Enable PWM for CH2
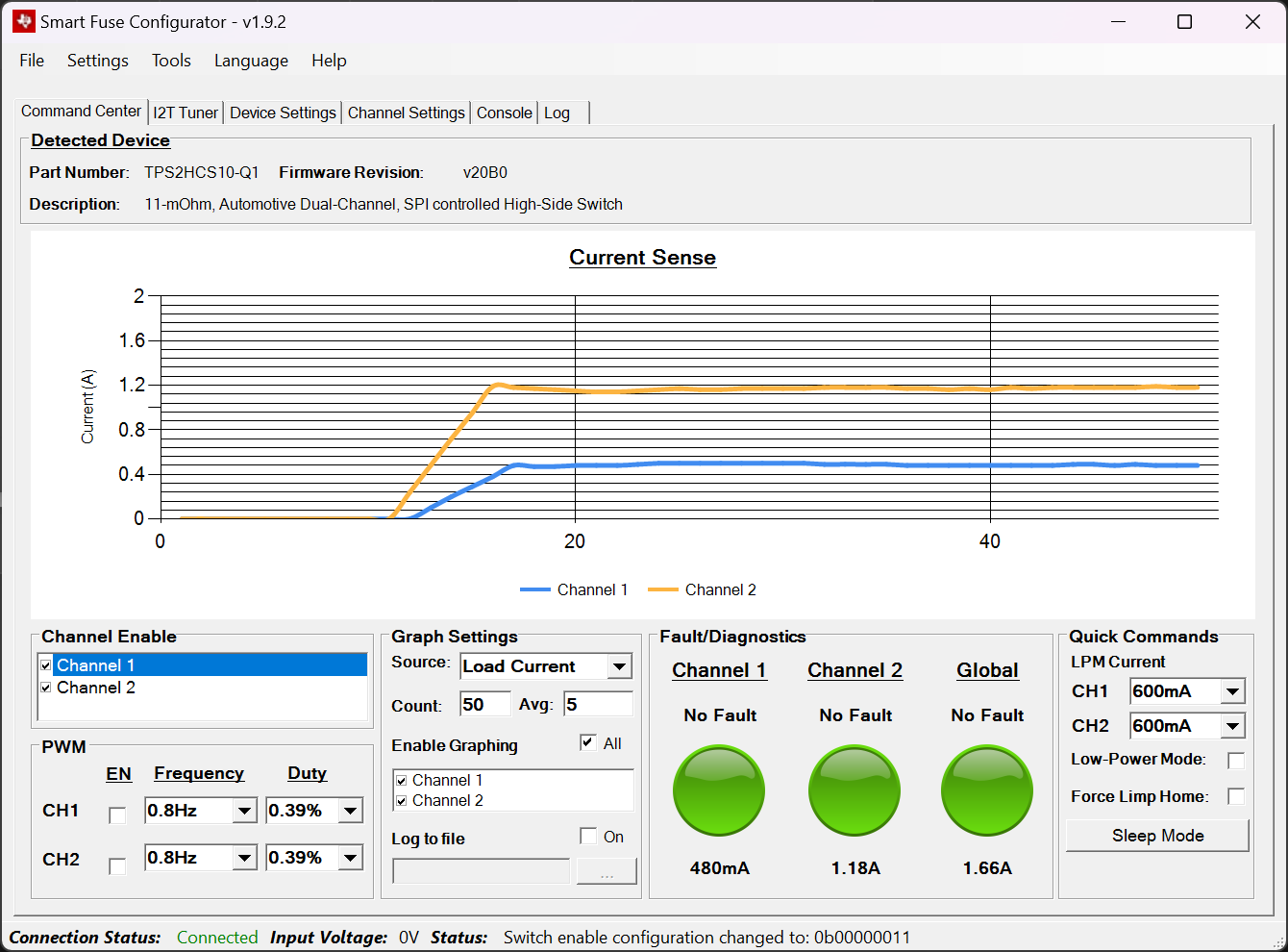This screenshot has height=952, width=1288. pos(117,866)
